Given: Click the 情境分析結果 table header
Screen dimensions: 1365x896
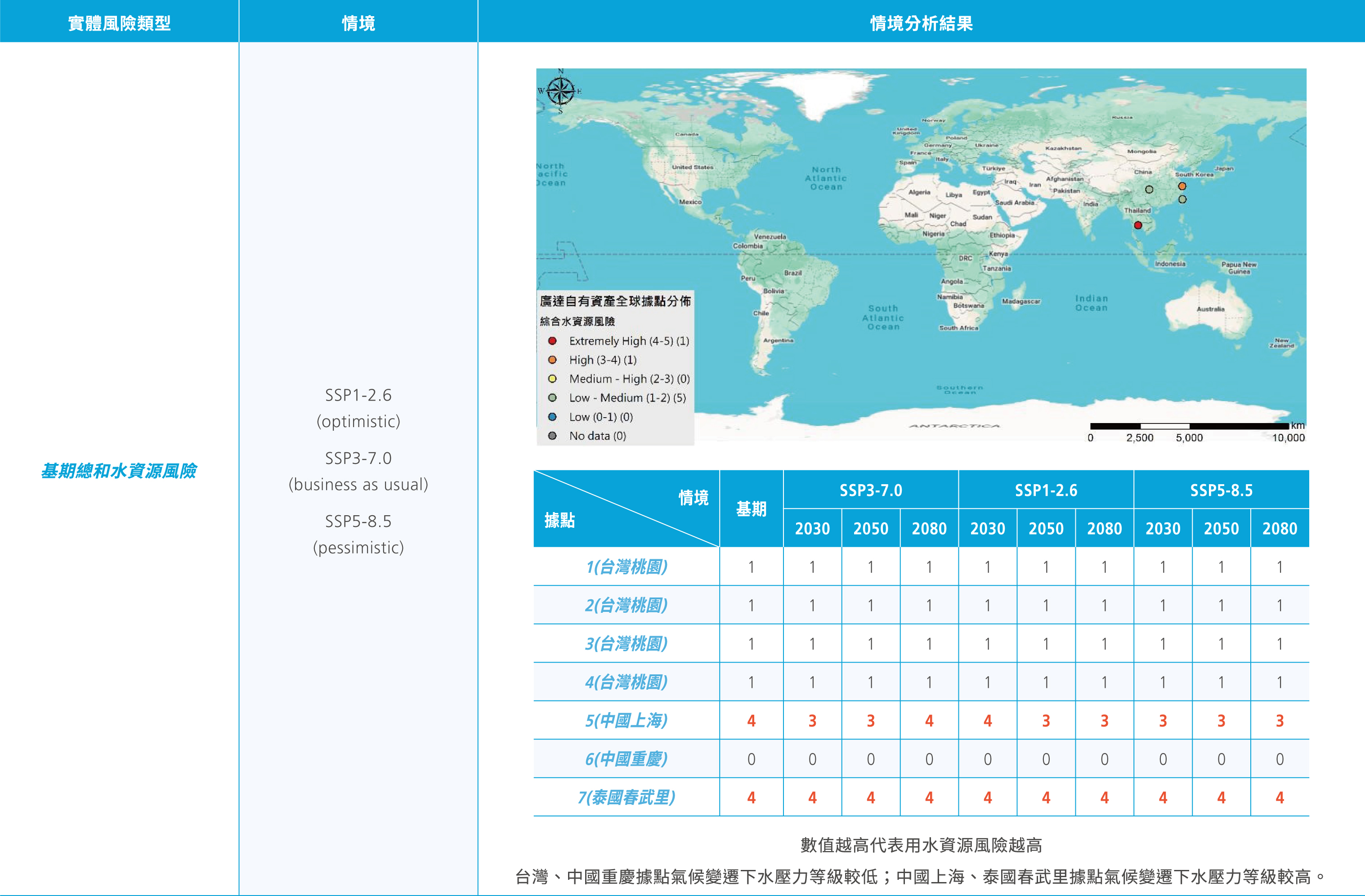Looking at the screenshot, I should pyautogui.click(x=921, y=23).
